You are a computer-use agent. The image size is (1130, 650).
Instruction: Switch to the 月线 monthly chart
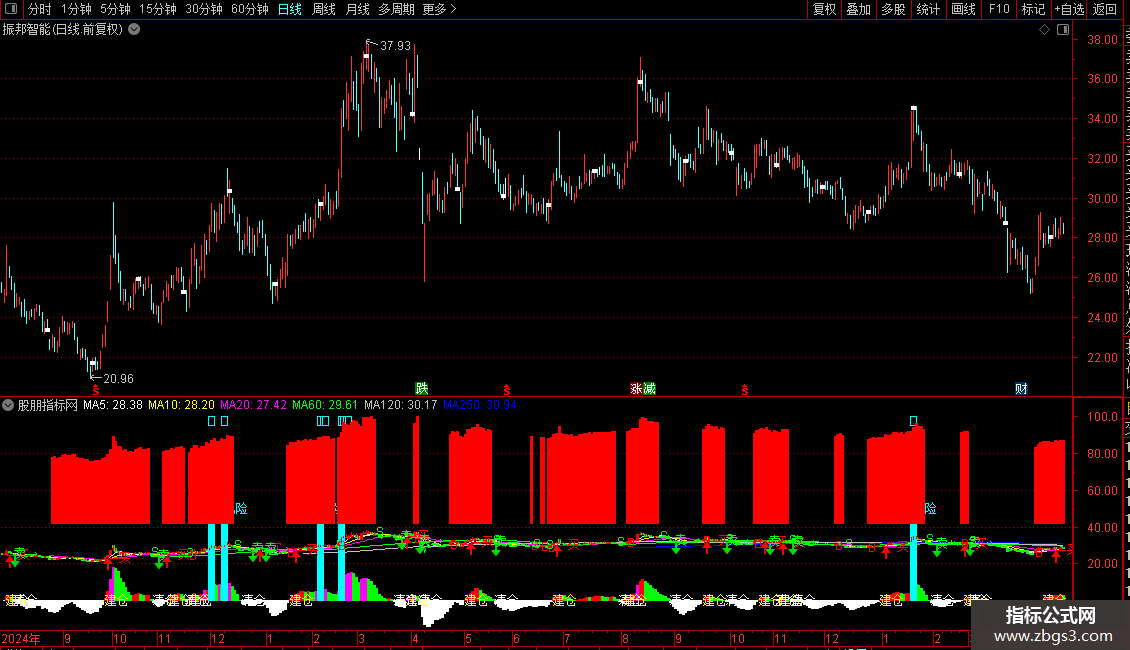point(357,9)
